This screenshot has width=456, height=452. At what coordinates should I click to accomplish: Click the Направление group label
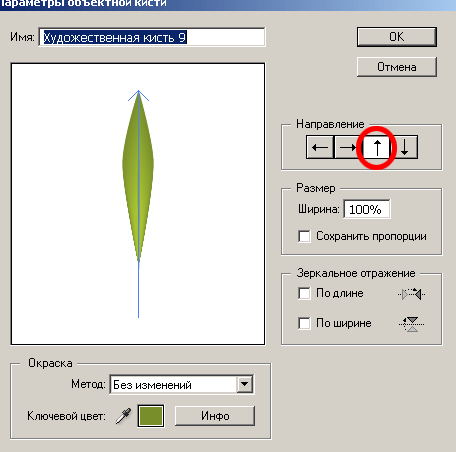(330, 124)
